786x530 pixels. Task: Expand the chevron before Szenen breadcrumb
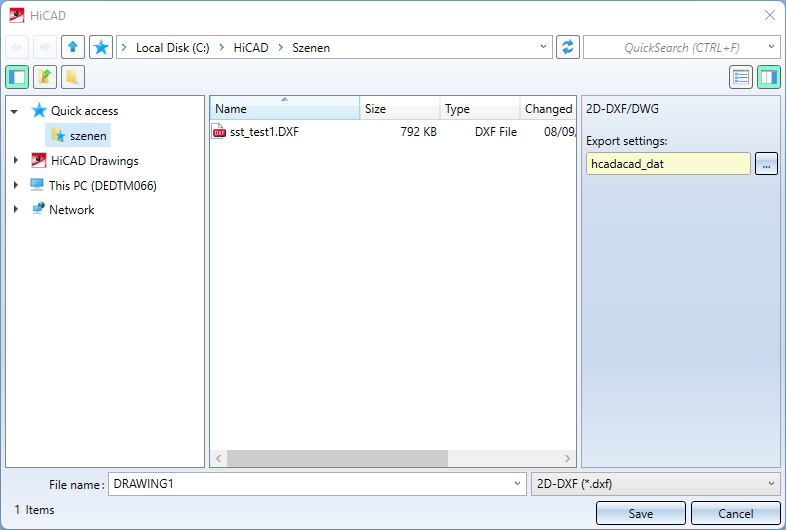[x=281, y=48]
